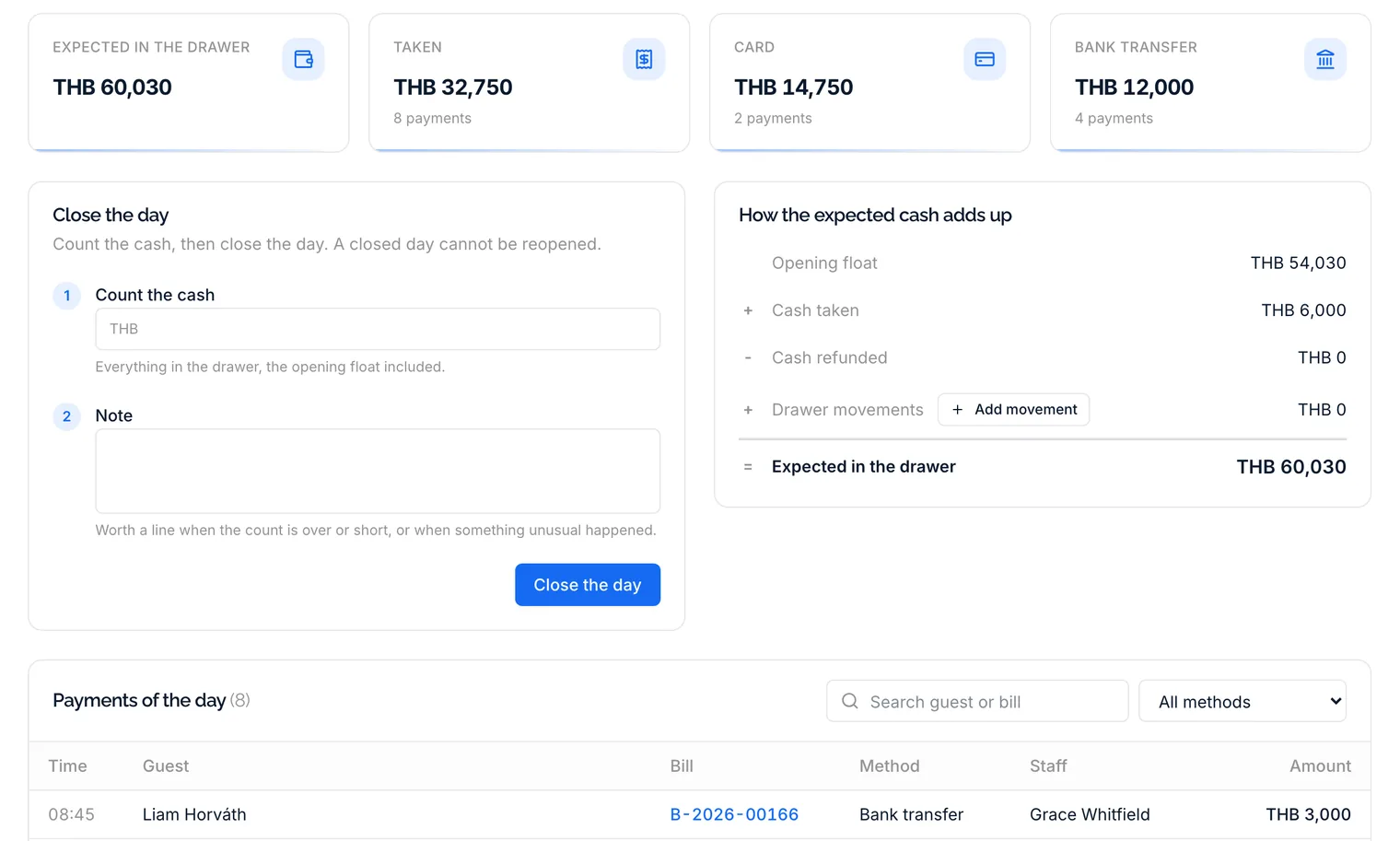Click the magnifier icon in the search box
The height and width of the screenshot is (841, 1400).
(x=850, y=701)
